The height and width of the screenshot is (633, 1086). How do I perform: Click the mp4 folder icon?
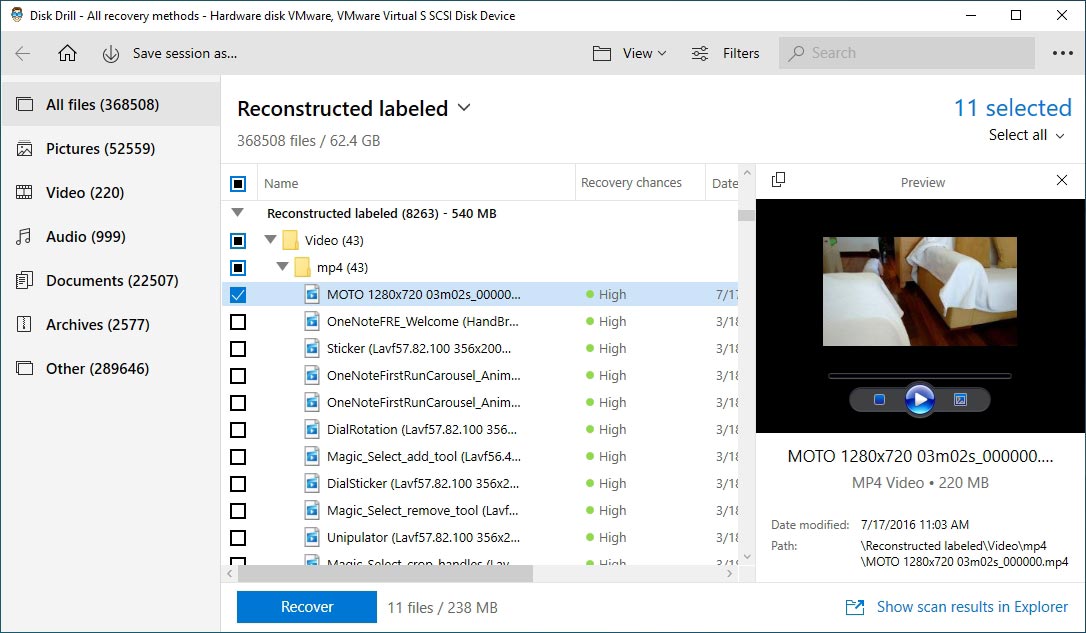click(303, 267)
